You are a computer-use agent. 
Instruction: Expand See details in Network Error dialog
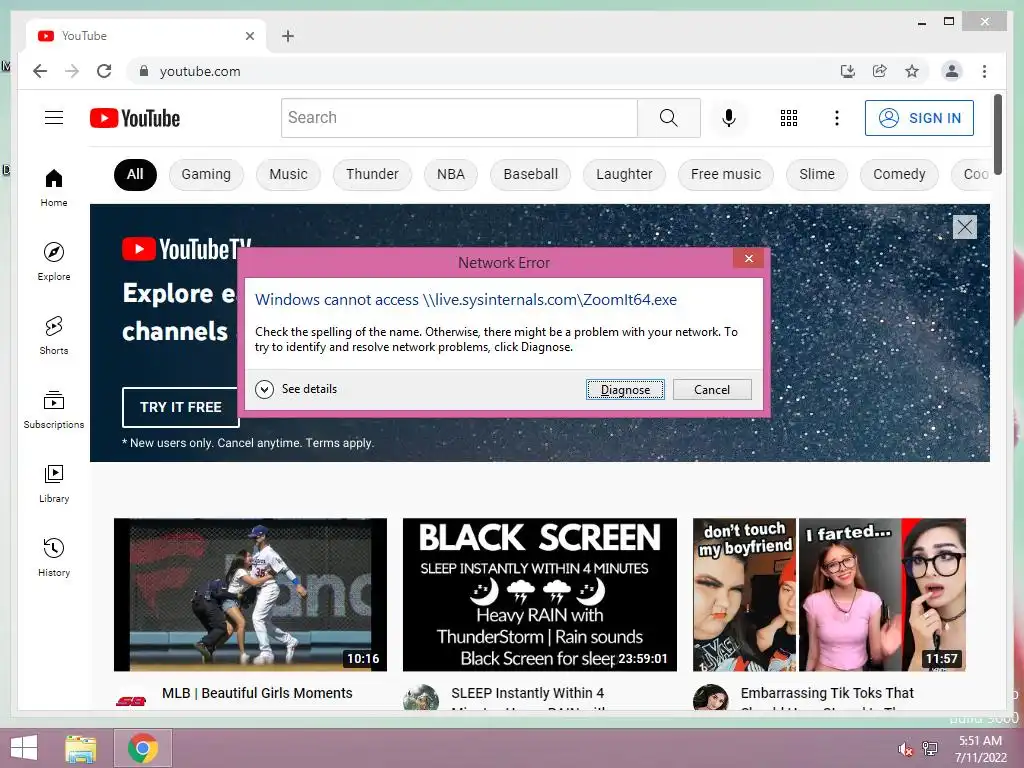coord(296,389)
